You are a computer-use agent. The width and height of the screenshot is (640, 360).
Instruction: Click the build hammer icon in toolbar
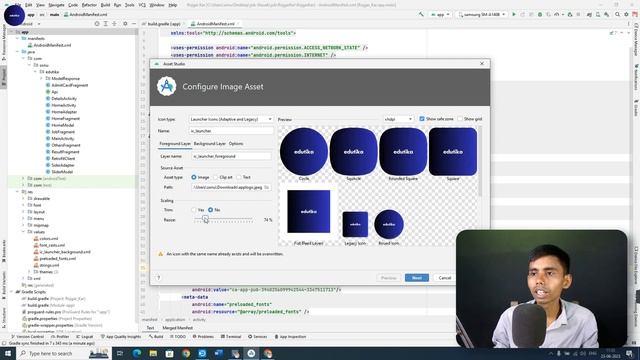point(421,14)
